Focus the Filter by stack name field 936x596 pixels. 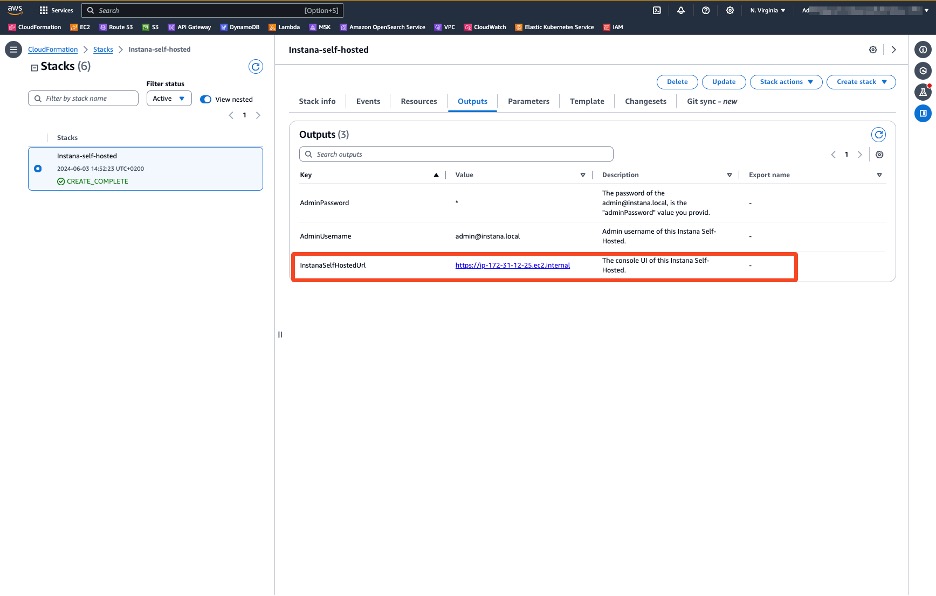(84, 99)
